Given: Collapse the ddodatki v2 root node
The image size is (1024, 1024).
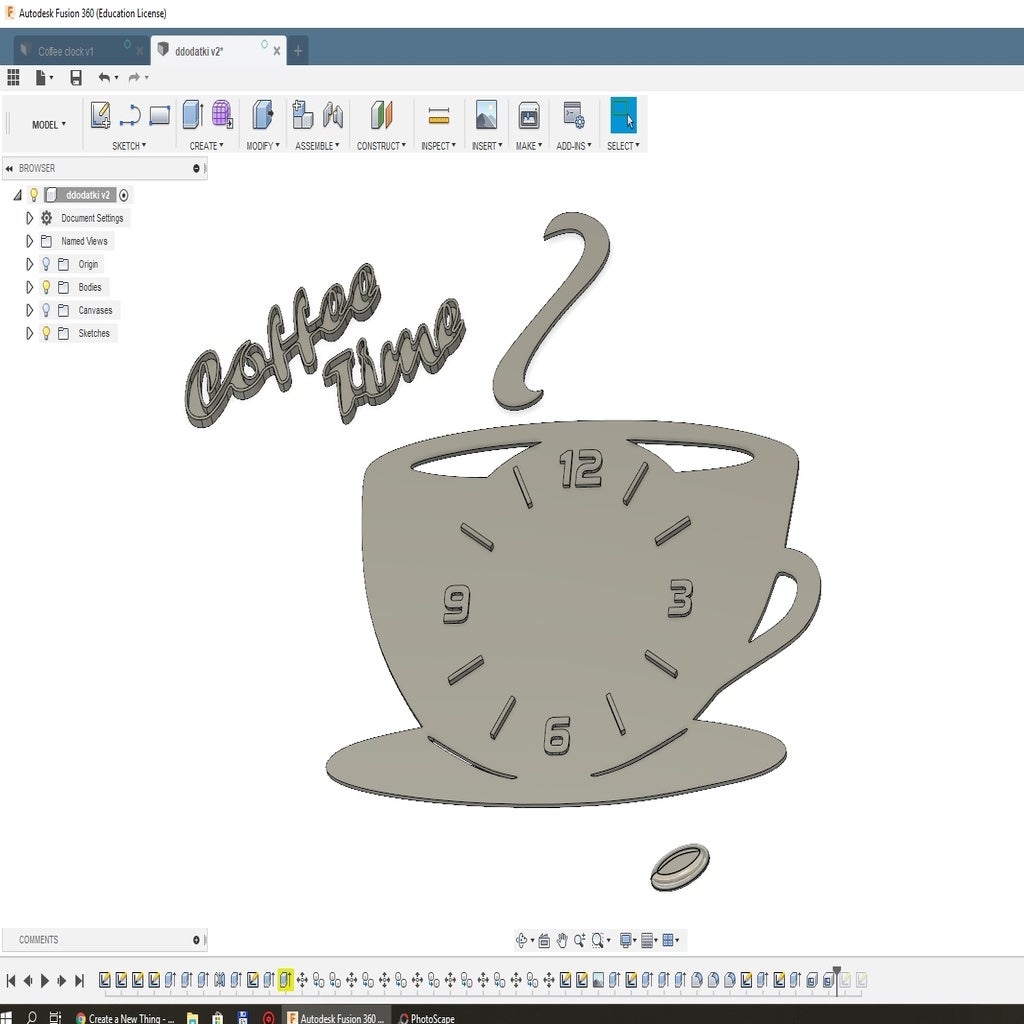Looking at the screenshot, I should click(18, 195).
